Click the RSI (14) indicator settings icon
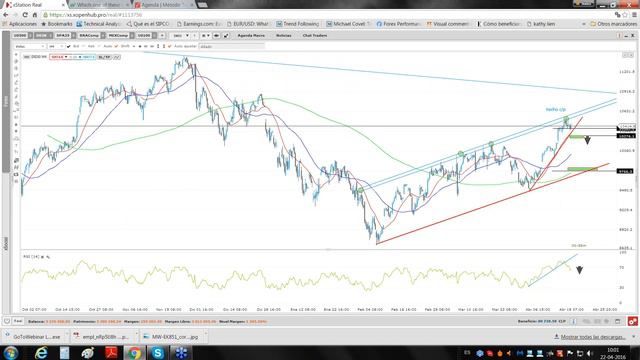 pos(48,257)
